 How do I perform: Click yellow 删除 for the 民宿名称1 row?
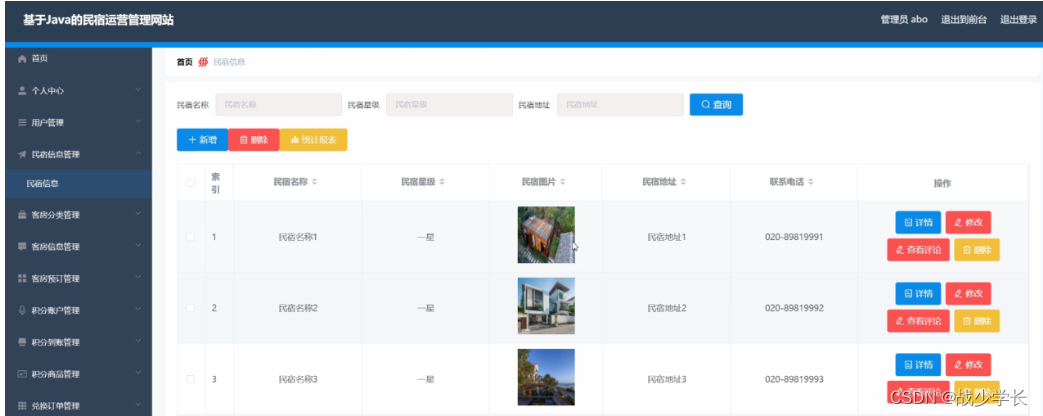[976, 250]
